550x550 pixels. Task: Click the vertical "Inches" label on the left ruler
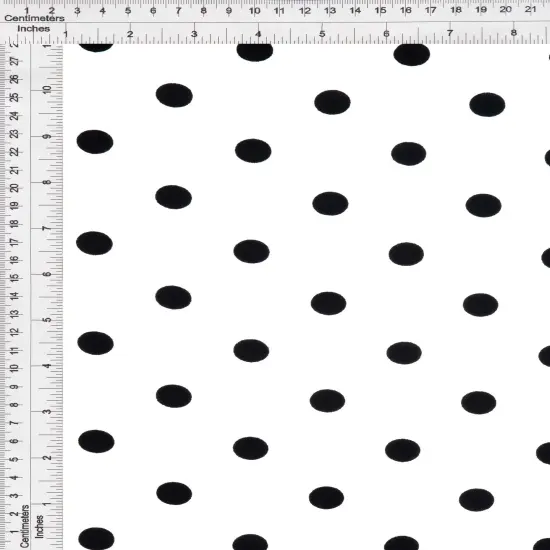pyautogui.click(x=40, y=526)
